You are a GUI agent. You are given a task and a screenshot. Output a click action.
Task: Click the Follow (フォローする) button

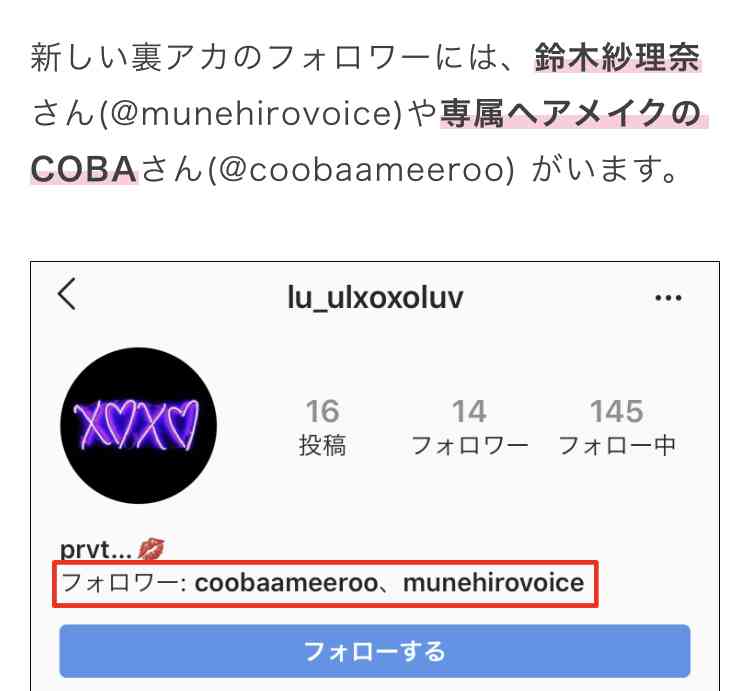[x=375, y=651]
